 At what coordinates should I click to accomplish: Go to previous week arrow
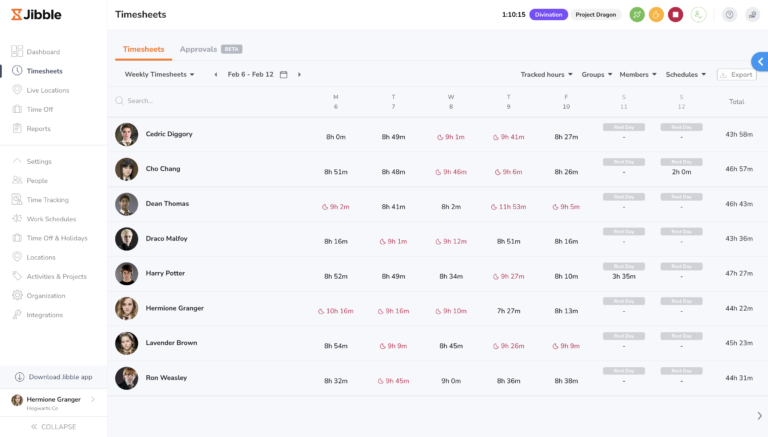216,75
